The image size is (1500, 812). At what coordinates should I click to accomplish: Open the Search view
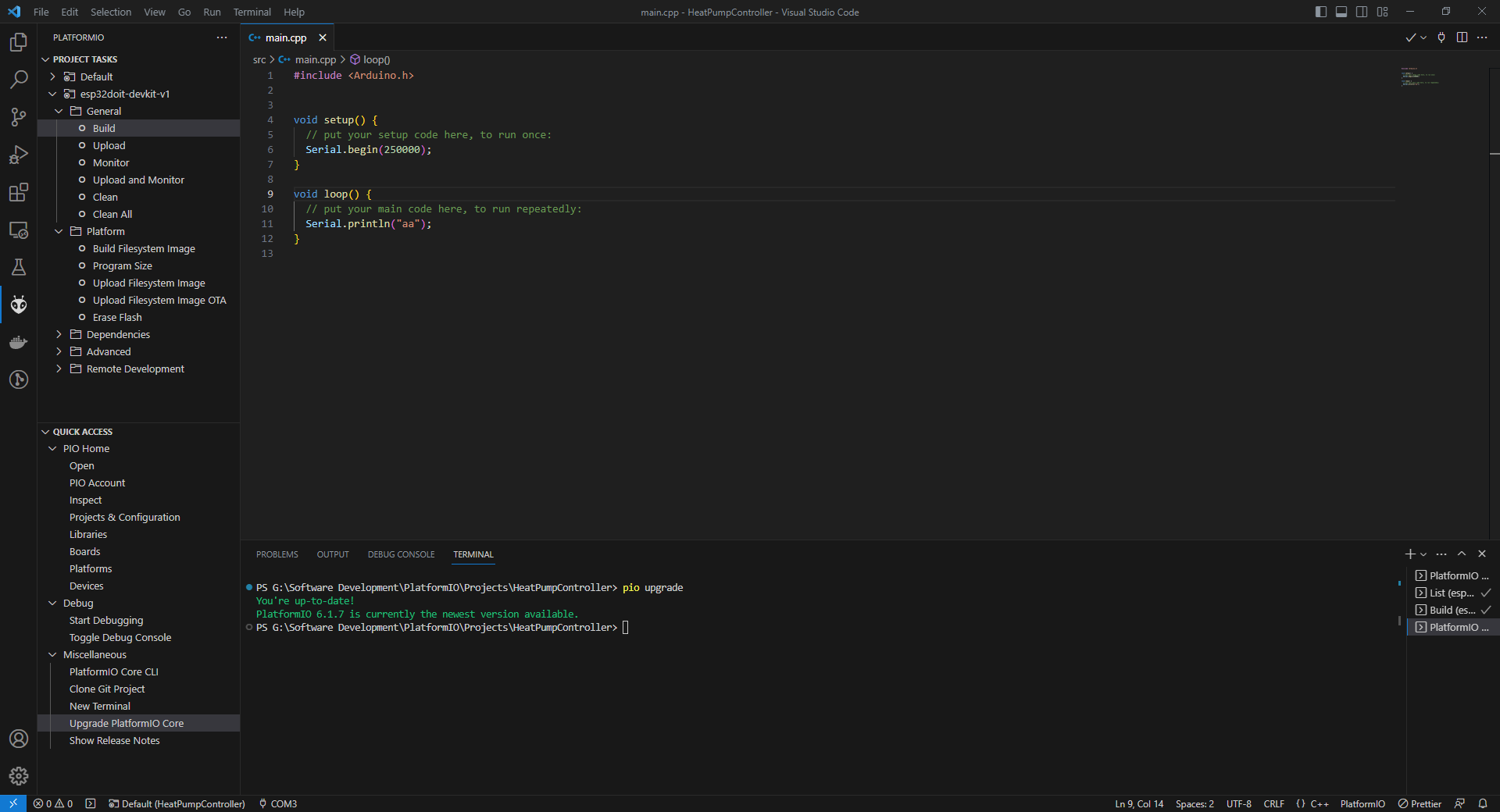pos(19,79)
